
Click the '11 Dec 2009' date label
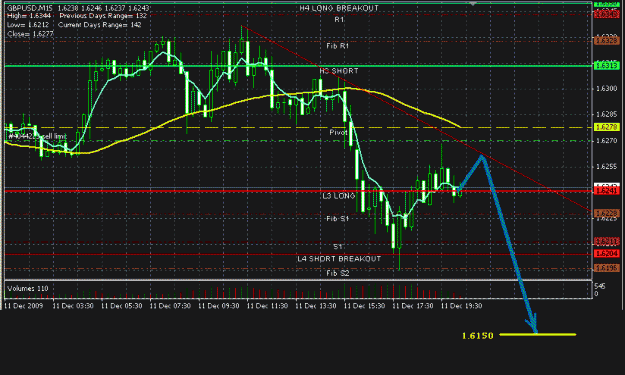pos(24,306)
